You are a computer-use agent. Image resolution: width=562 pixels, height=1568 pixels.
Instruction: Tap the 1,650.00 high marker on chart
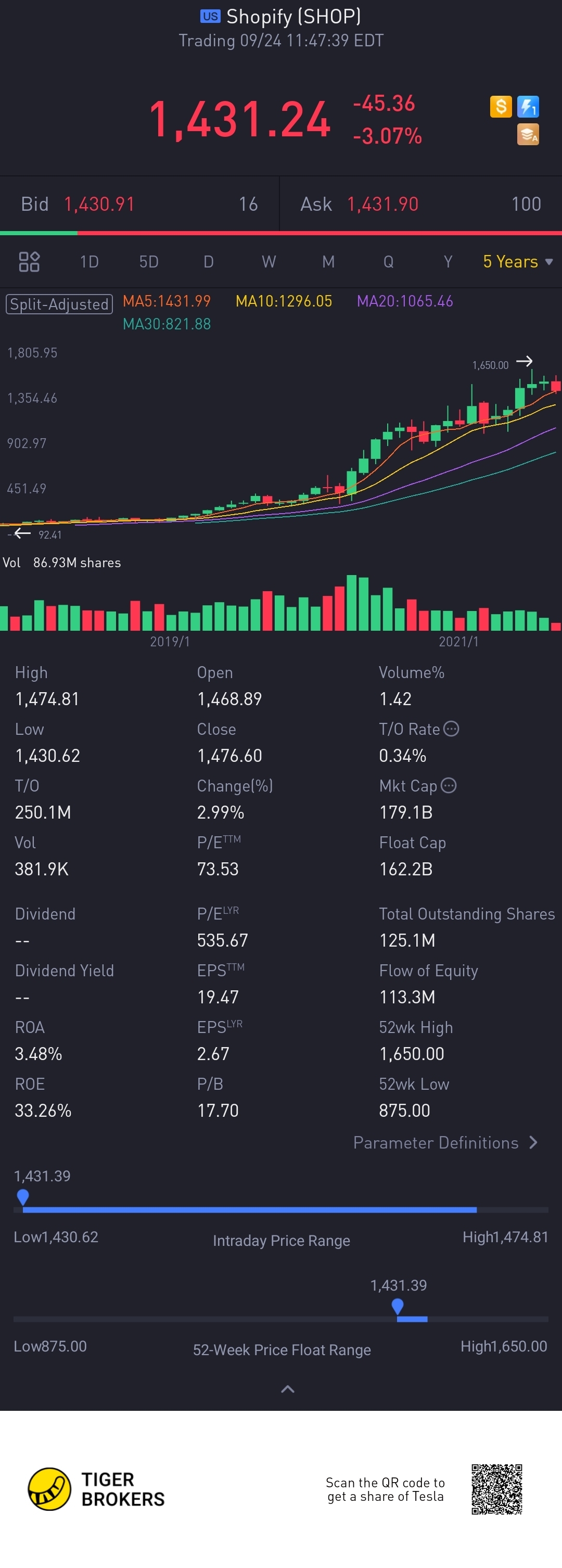tap(490, 365)
